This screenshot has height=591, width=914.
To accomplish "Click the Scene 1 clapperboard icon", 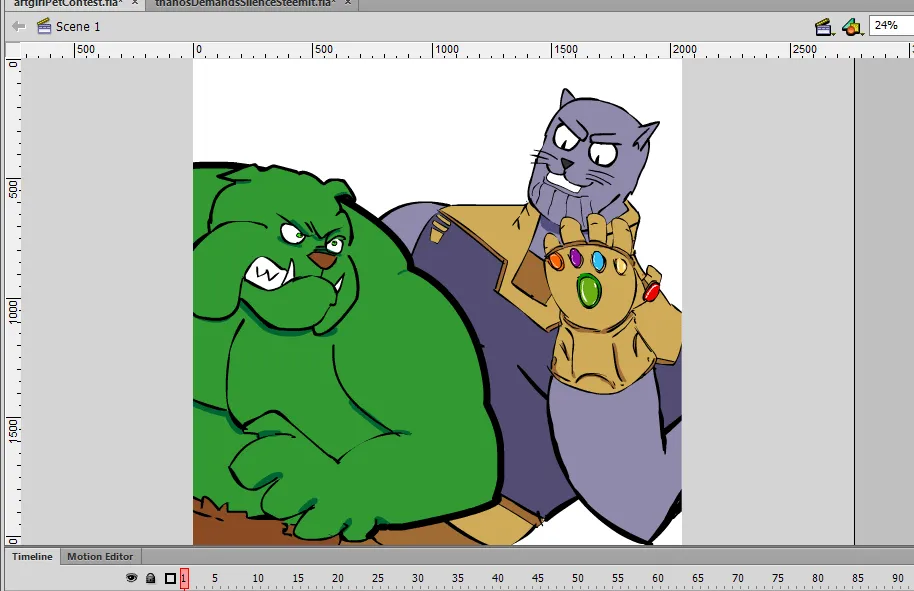I will 44,26.
